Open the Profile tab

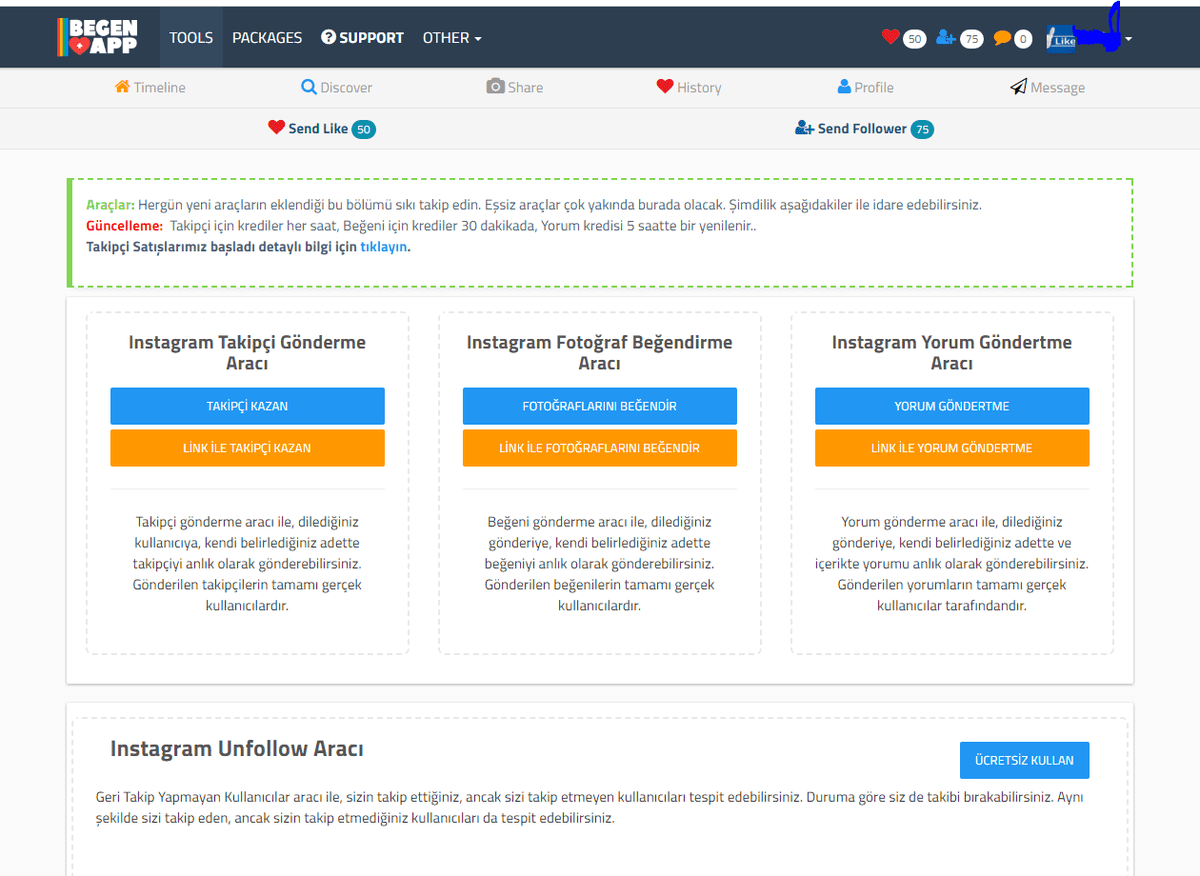866,88
